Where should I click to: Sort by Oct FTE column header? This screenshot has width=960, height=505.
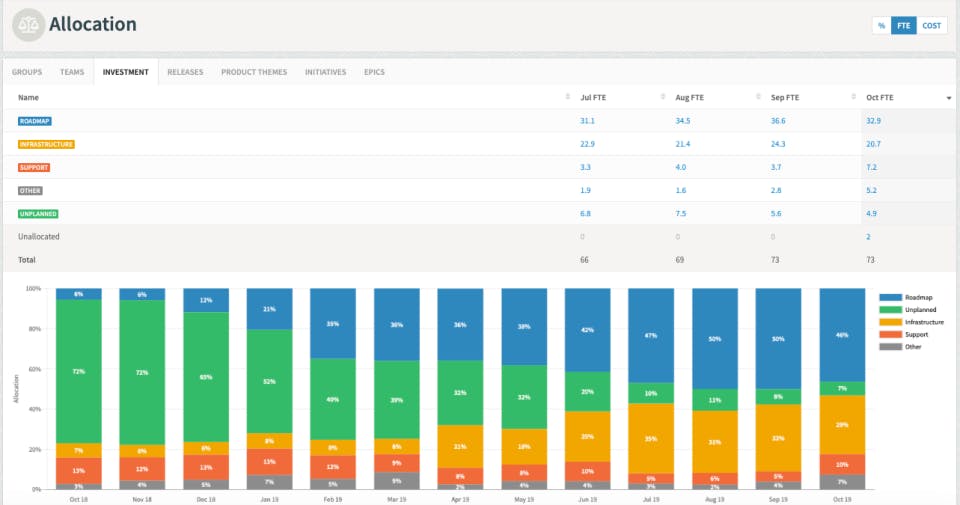click(x=880, y=97)
